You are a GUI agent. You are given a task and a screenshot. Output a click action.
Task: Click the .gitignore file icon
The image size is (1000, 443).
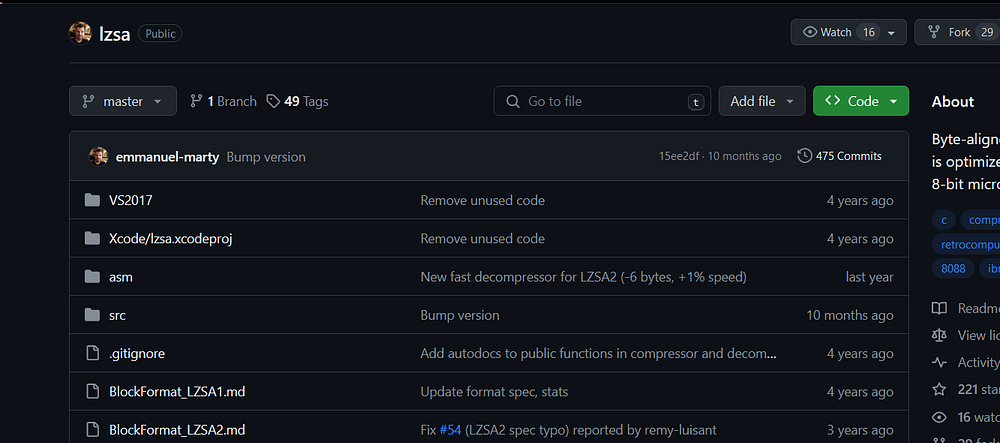[92, 353]
